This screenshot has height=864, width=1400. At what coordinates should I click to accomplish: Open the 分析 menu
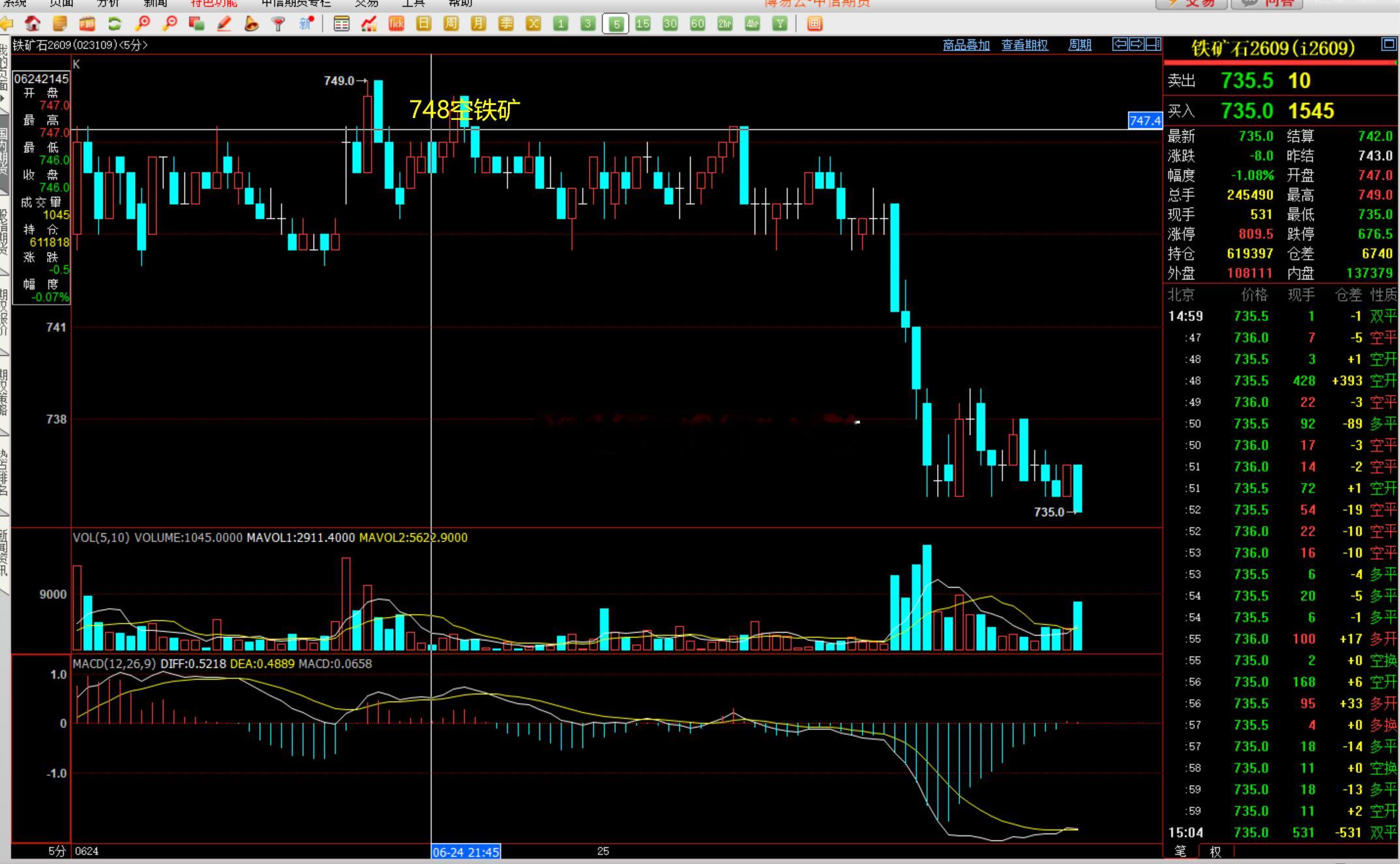(x=108, y=4)
